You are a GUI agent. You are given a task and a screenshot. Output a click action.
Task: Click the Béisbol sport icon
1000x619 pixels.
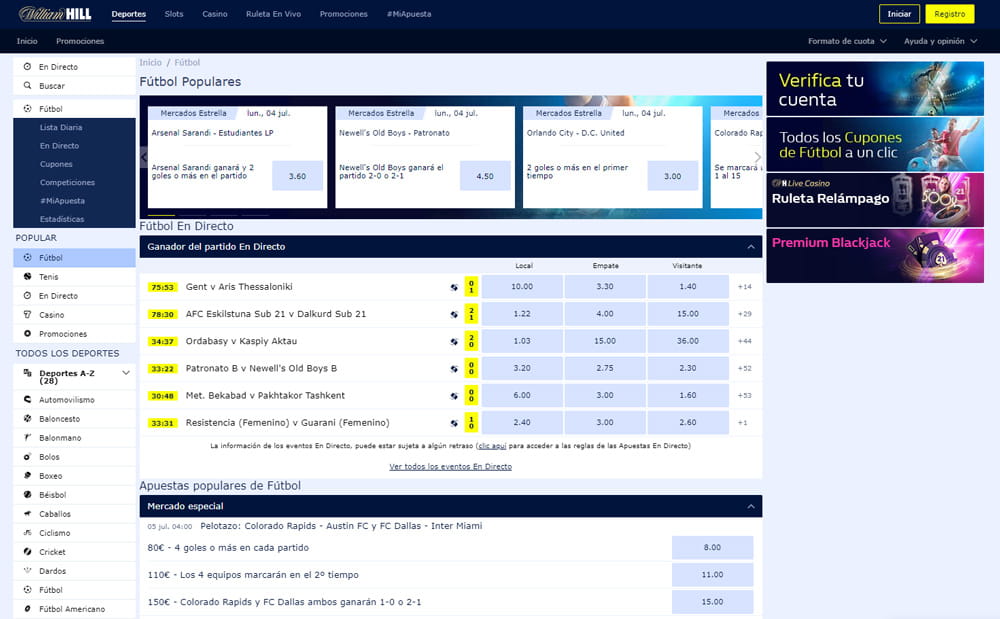tap(27, 494)
